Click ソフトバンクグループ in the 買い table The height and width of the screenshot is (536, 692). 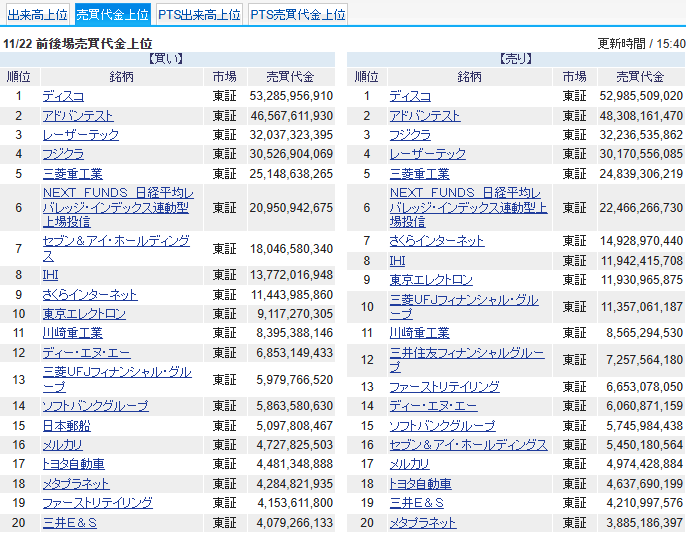95,406
